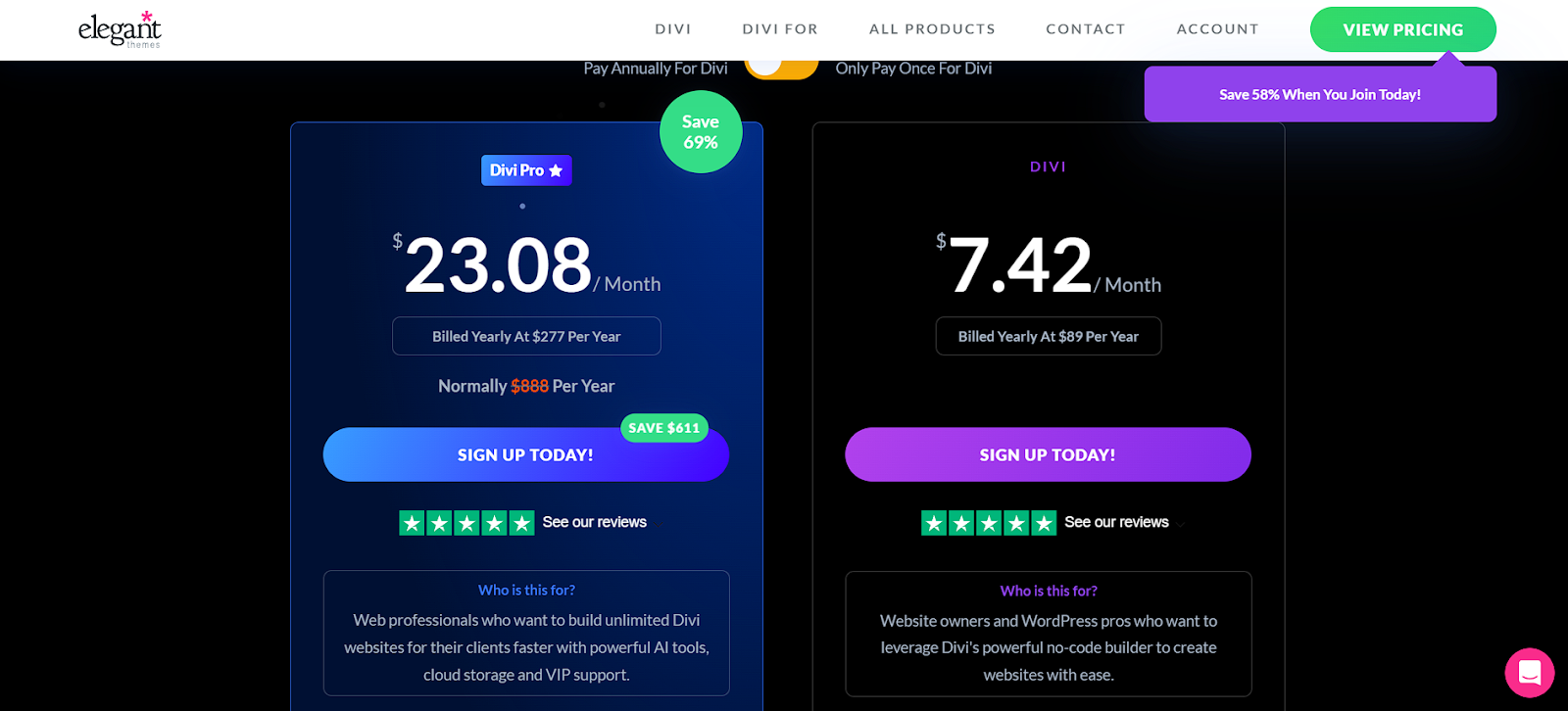Click the Save 58% When You Join banner
Viewport: 1568px width, 711px height.
point(1320,94)
